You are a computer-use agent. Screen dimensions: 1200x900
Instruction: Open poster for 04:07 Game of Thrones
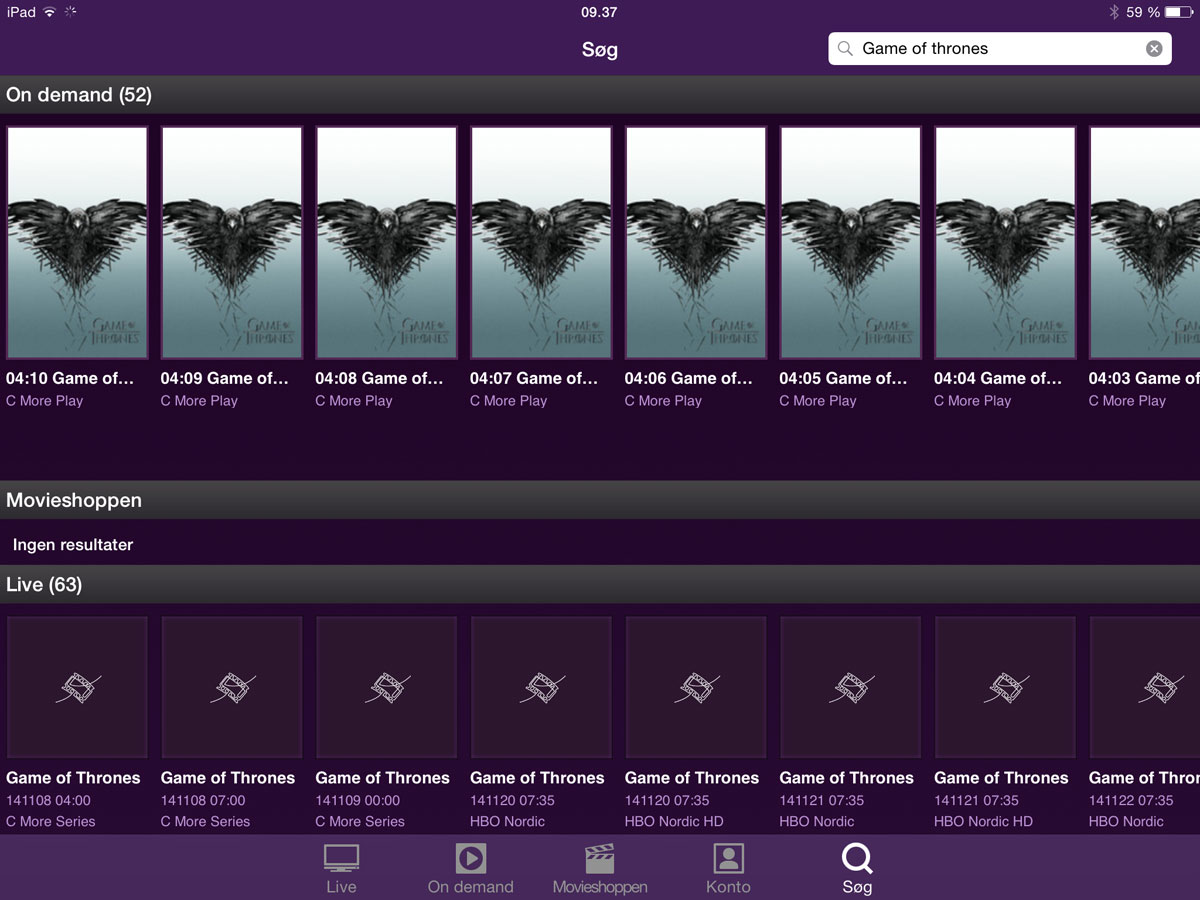coord(541,242)
